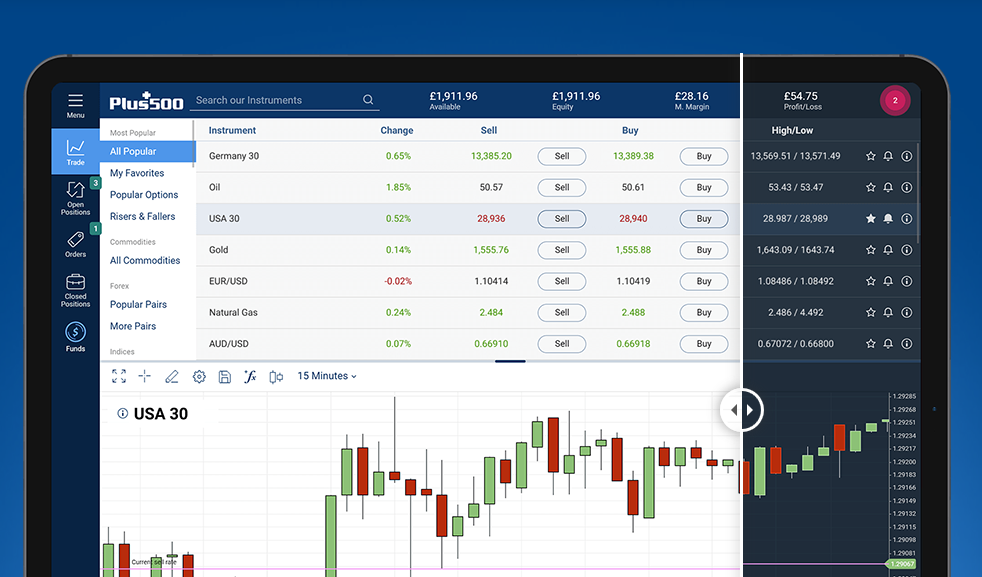The height and width of the screenshot is (577, 982).
Task: Show info for Germany 30 row
Action: coord(907,156)
